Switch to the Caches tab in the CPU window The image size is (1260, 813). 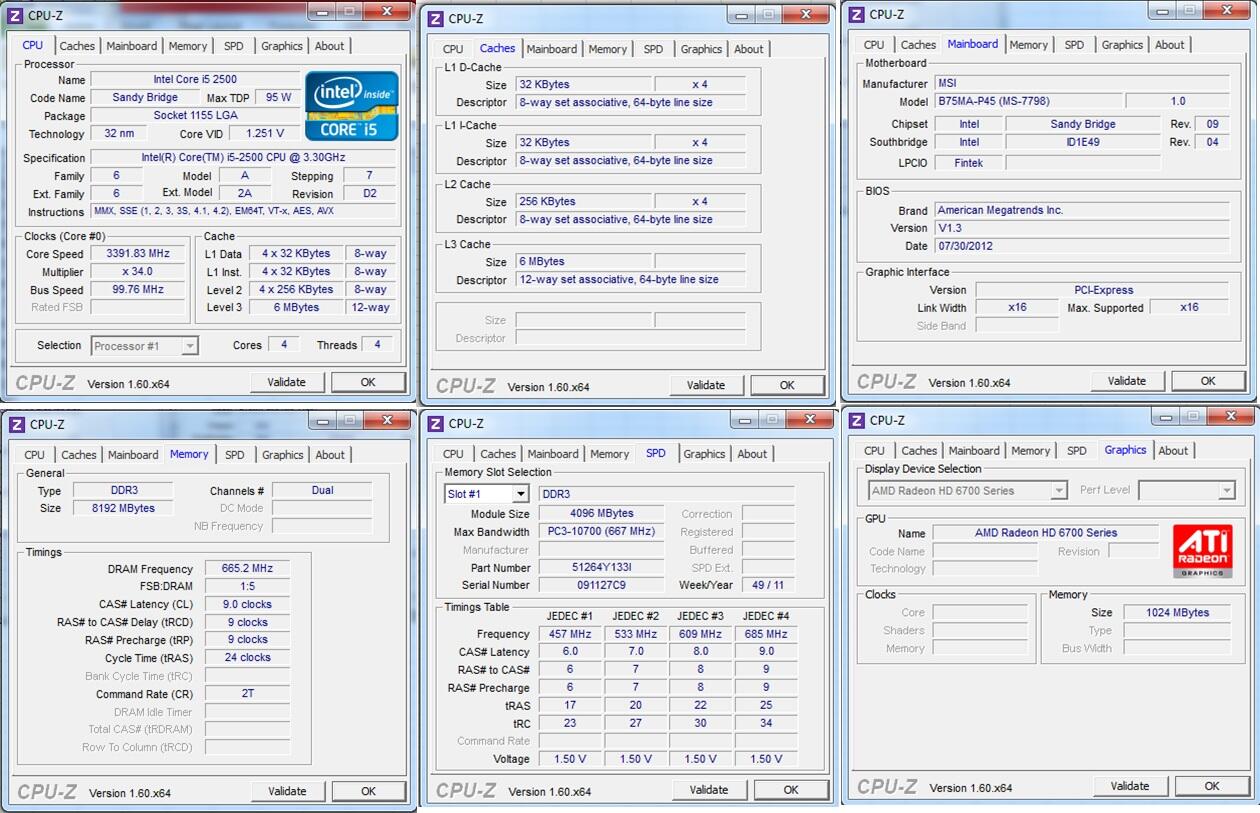[x=77, y=46]
